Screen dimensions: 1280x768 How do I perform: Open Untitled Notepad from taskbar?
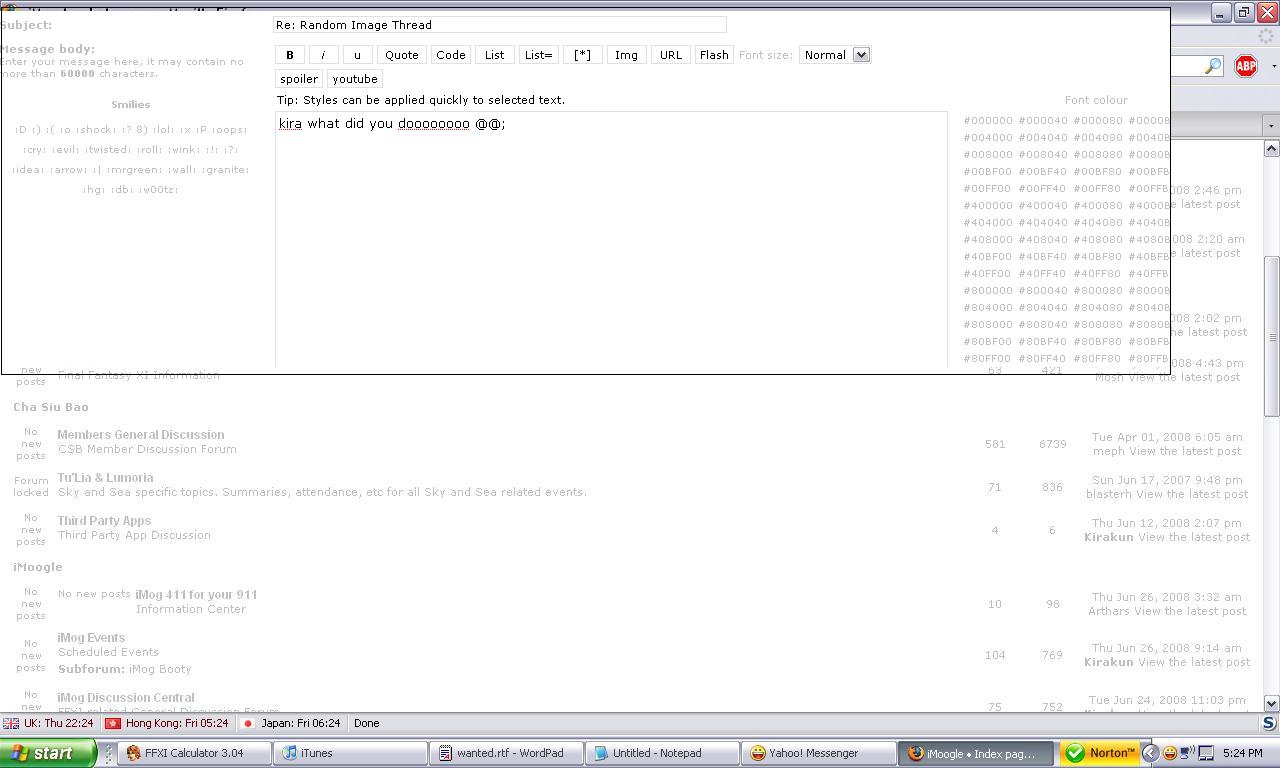(x=661, y=753)
